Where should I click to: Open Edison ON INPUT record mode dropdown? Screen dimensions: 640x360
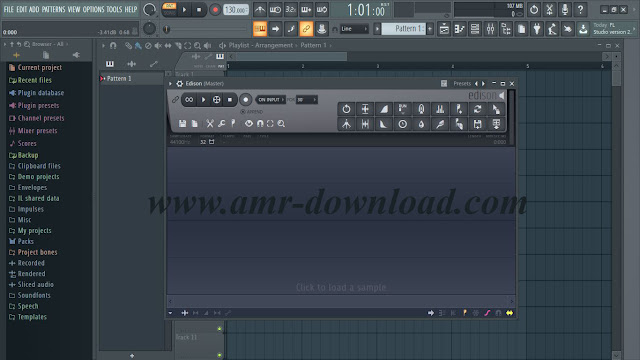[x=270, y=100]
